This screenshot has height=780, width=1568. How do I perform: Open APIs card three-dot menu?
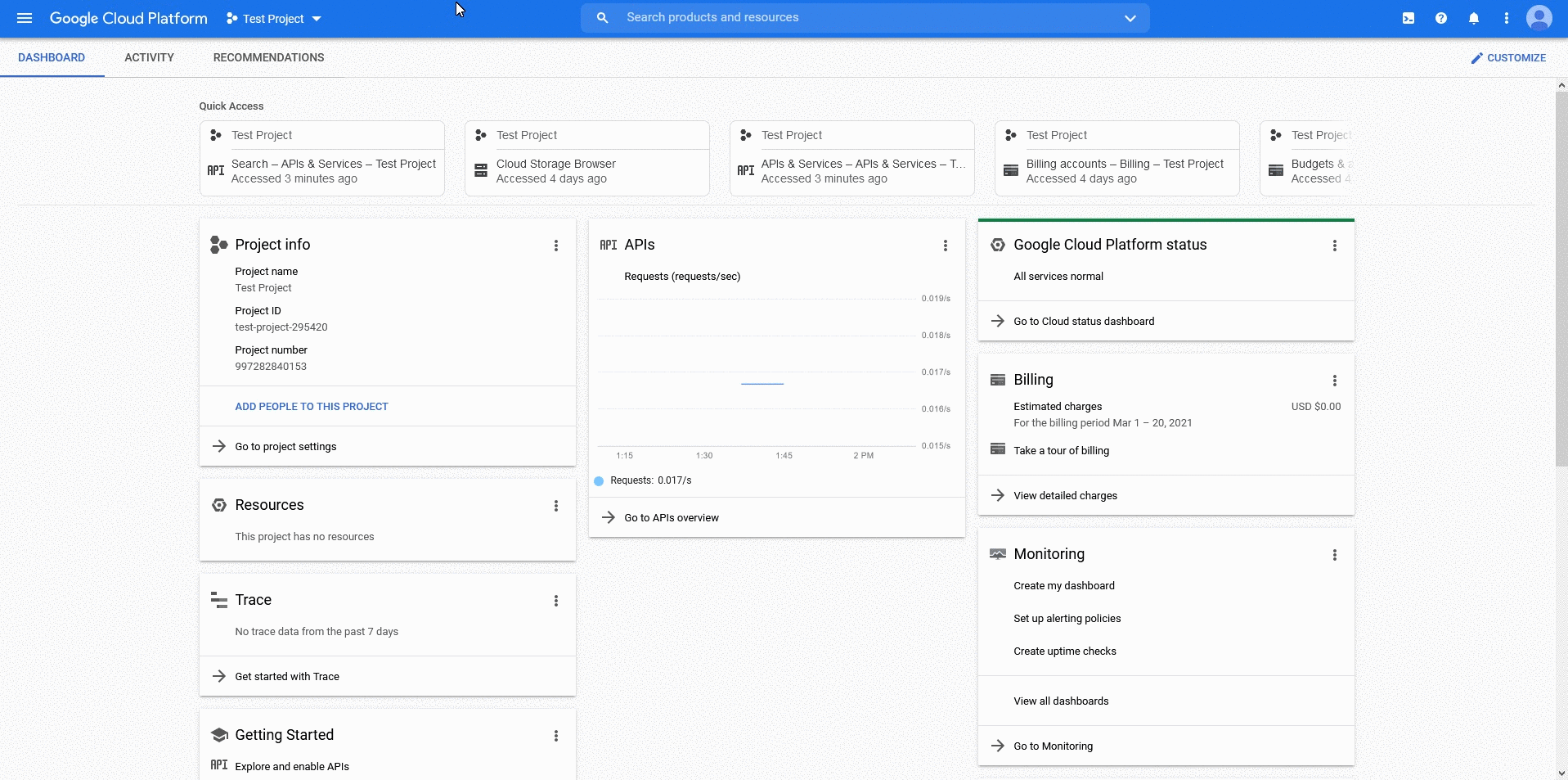point(946,246)
